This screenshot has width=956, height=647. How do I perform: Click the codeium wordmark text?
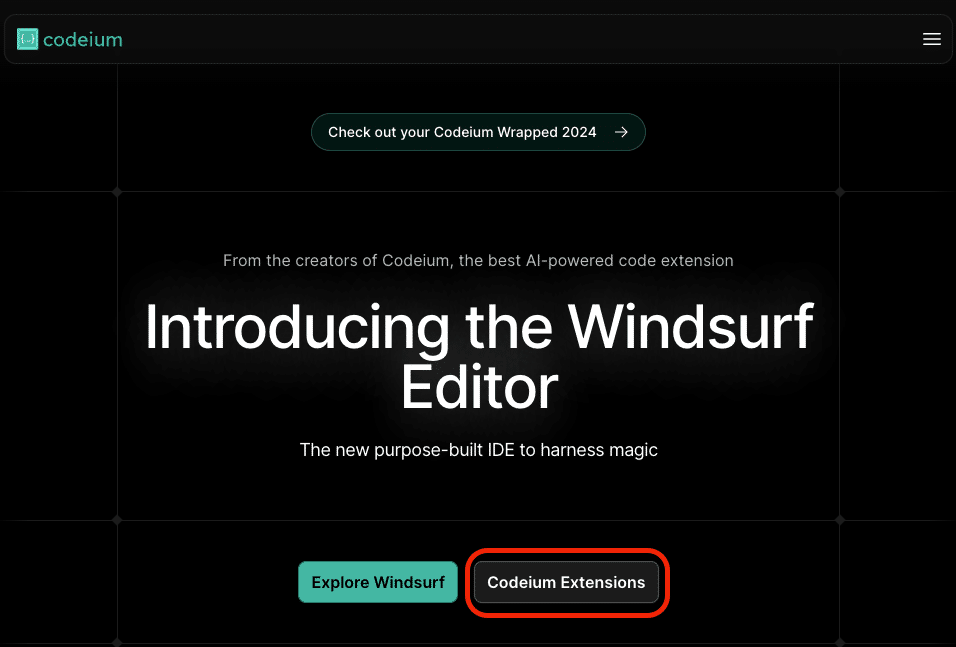click(x=81, y=39)
